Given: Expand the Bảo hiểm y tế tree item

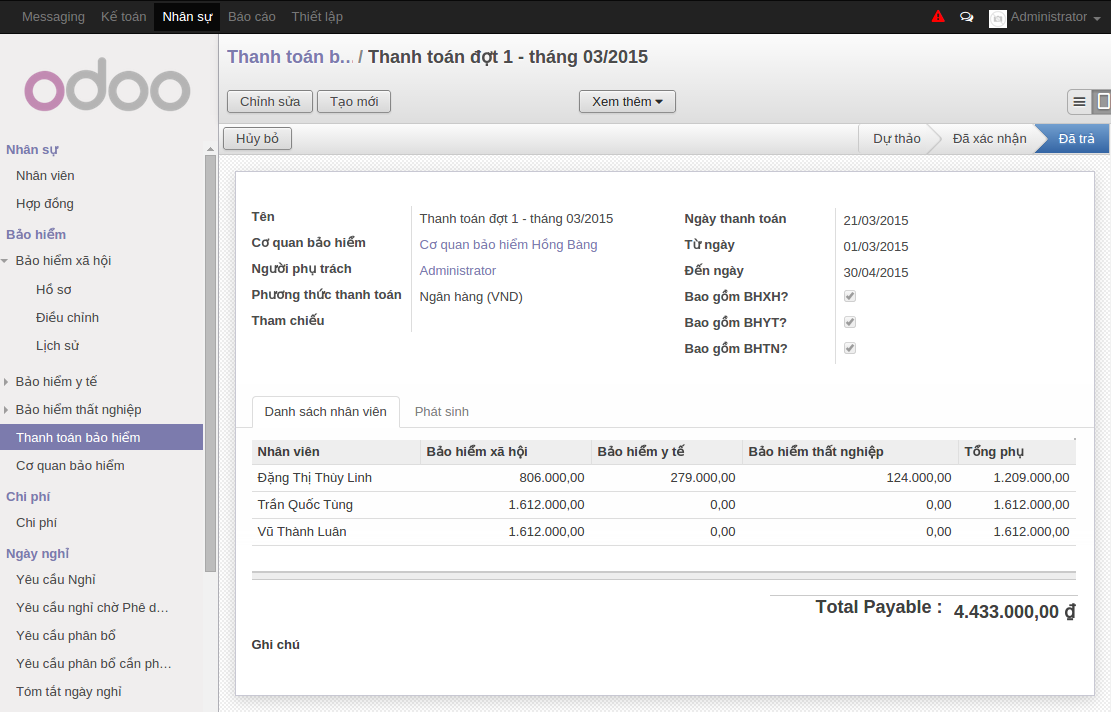Looking at the screenshot, I should tap(9, 381).
